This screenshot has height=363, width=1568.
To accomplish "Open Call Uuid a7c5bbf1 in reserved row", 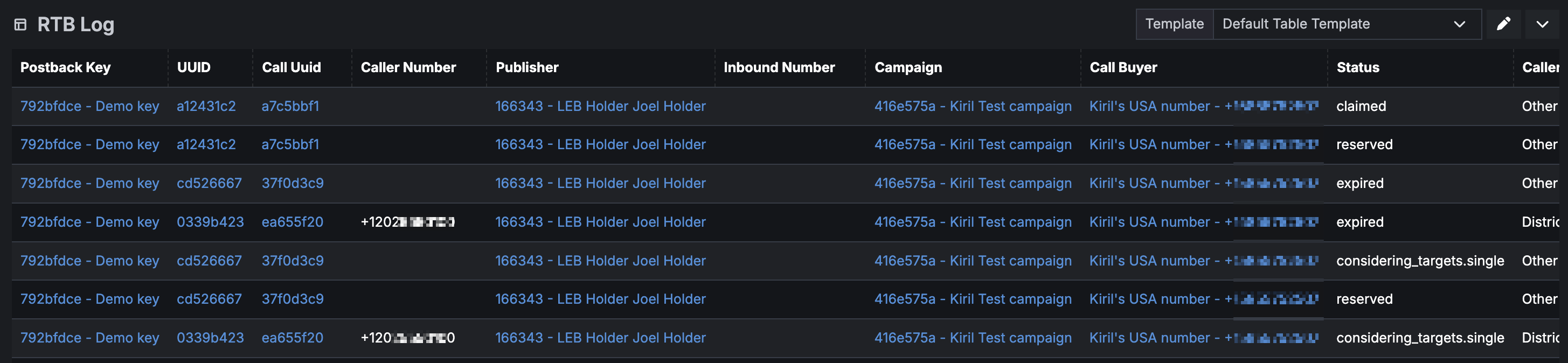I will click(290, 145).
